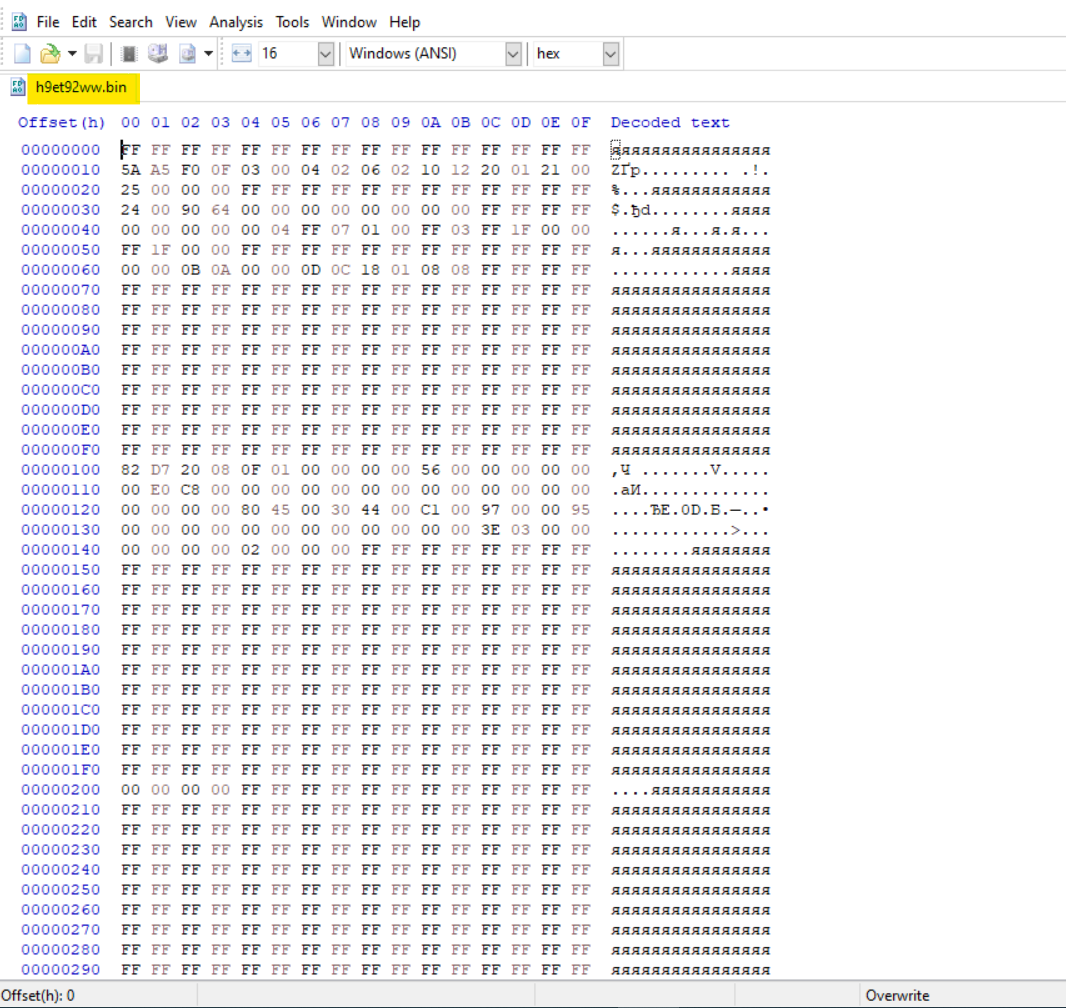Click the Decoded text column header
The image size is (1066, 1008).
[x=670, y=123]
